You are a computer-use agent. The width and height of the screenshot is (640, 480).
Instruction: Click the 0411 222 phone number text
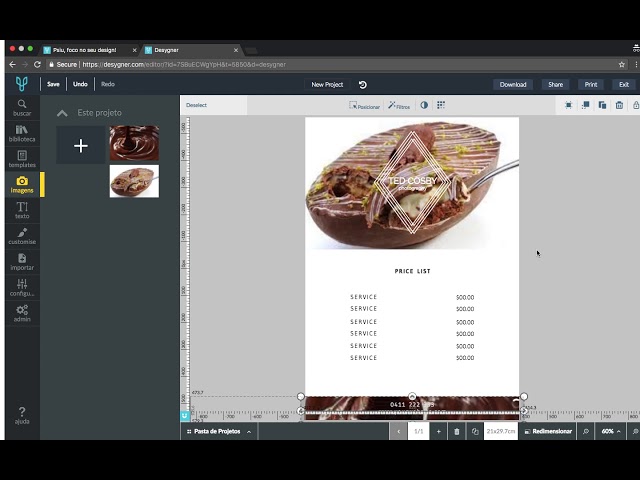412,404
